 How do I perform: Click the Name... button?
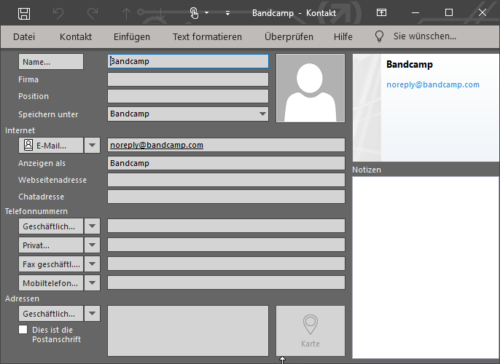[51, 62]
